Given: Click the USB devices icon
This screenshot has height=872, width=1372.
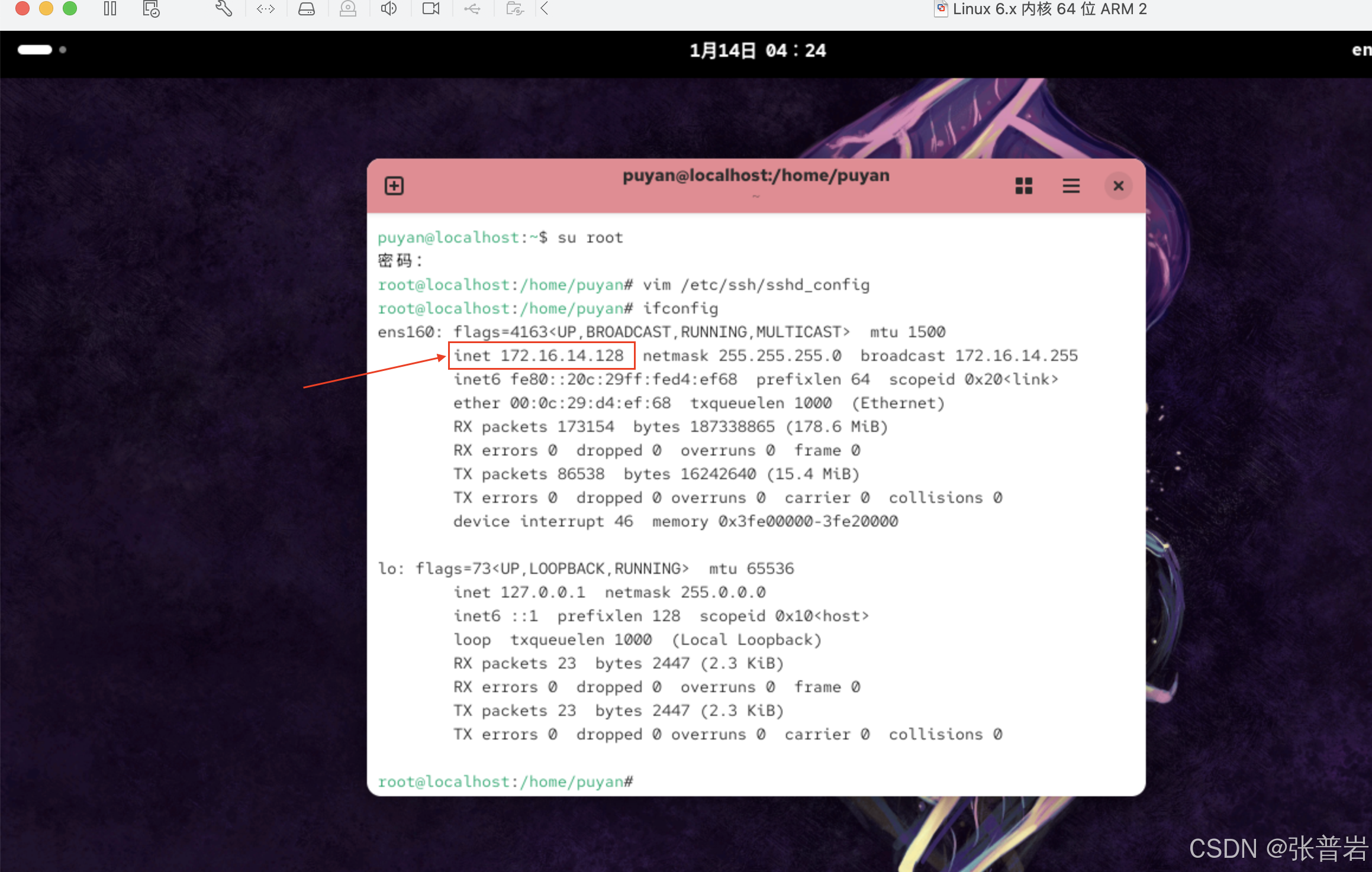Looking at the screenshot, I should 472,9.
